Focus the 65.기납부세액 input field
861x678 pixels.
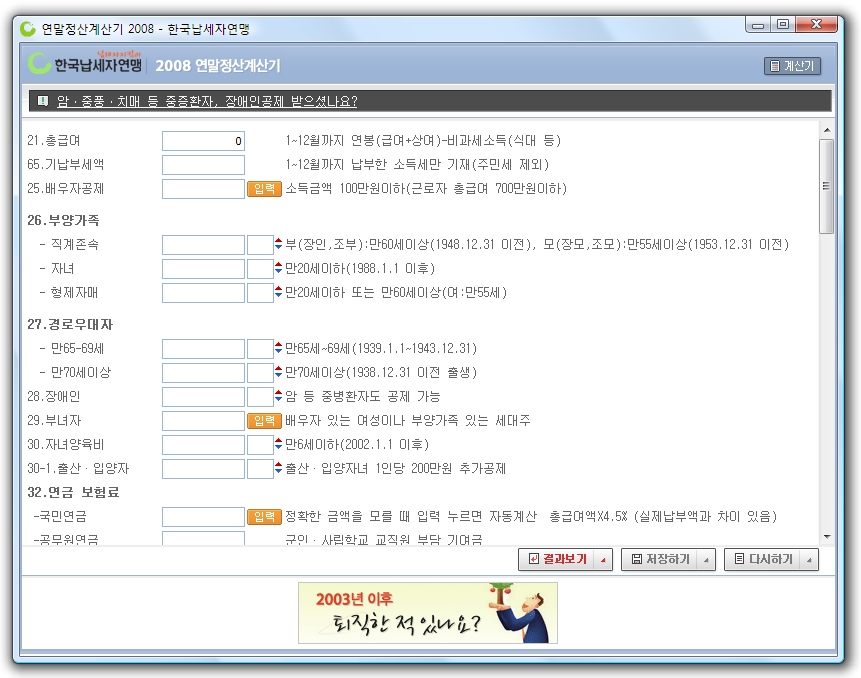[x=203, y=165]
